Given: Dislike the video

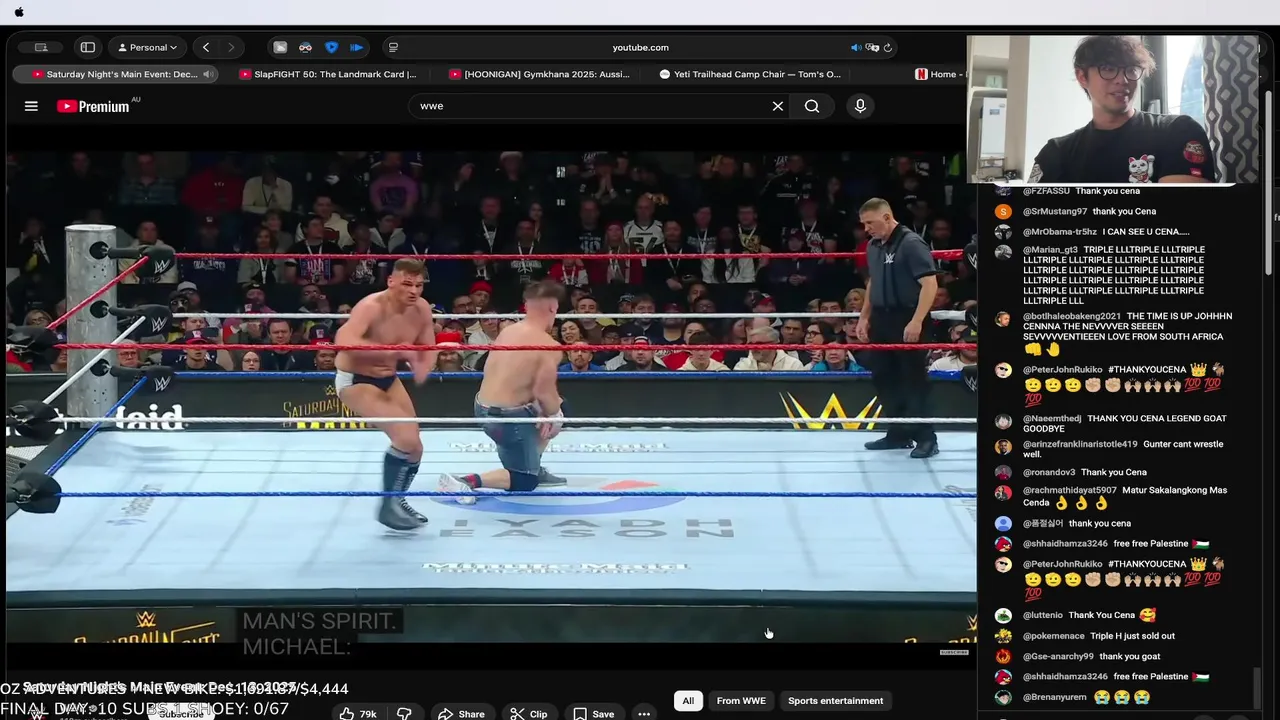Looking at the screenshot, I should [x=404, y=713].
